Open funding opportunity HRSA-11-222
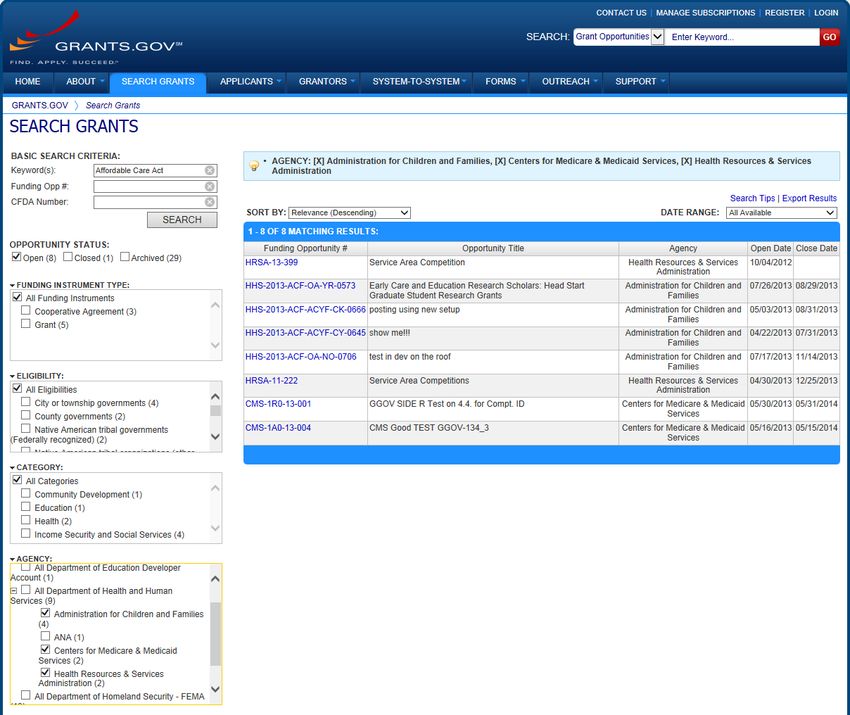 [272, 381]
